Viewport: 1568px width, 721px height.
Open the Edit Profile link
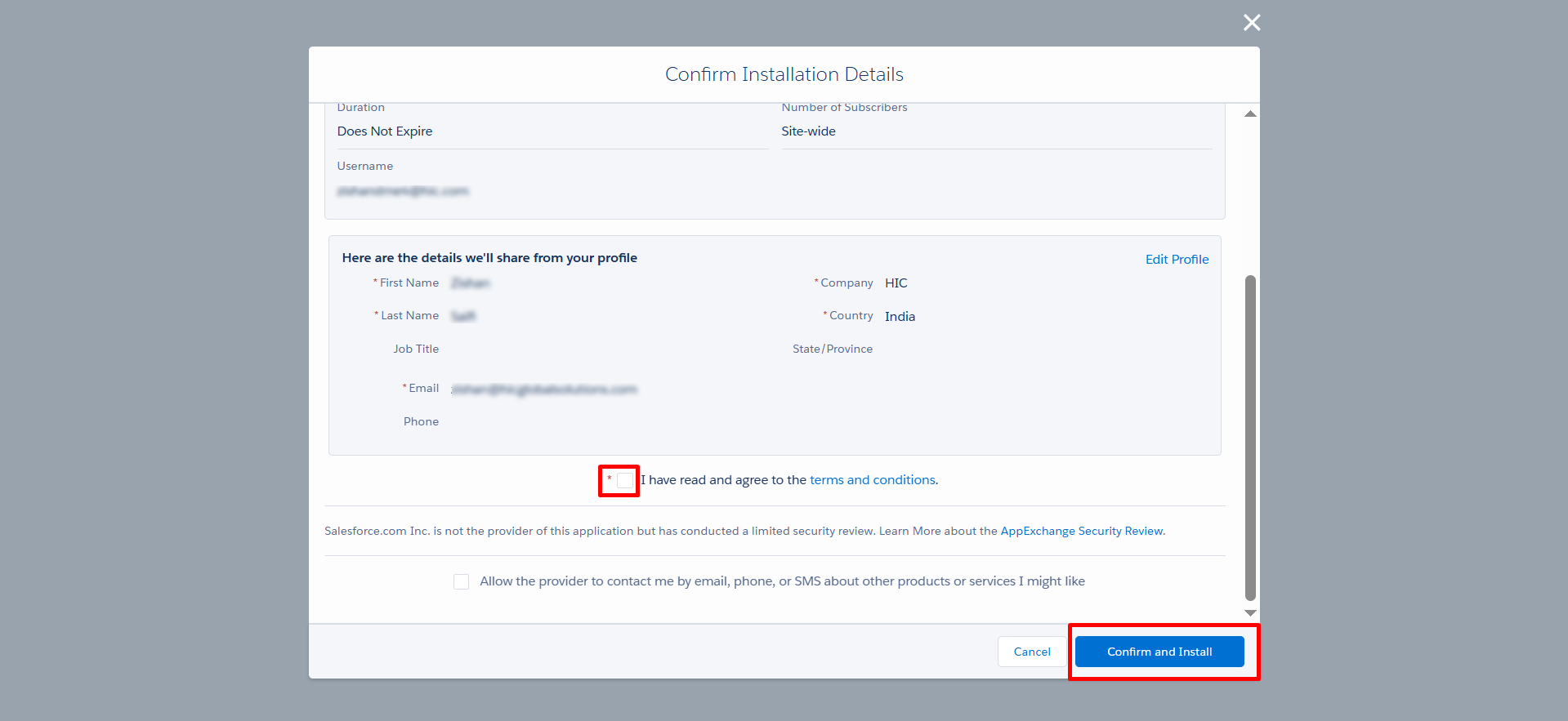pos(1177,259)
